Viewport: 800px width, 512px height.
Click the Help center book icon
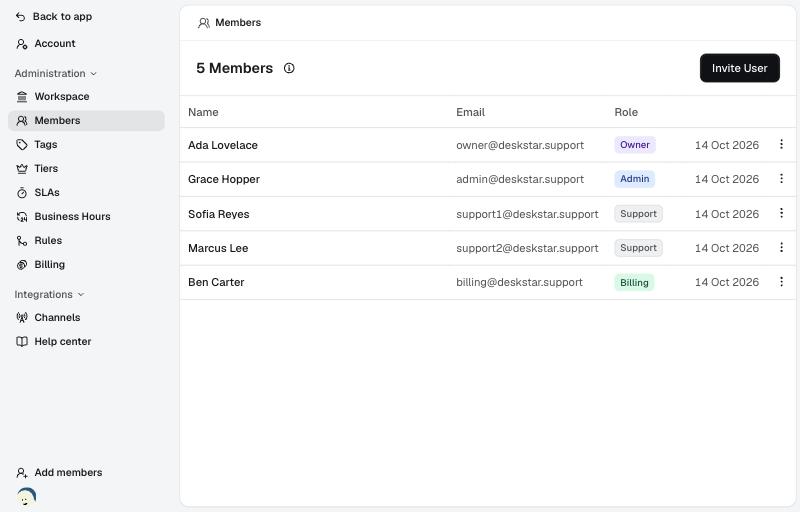tap(21, 342)
